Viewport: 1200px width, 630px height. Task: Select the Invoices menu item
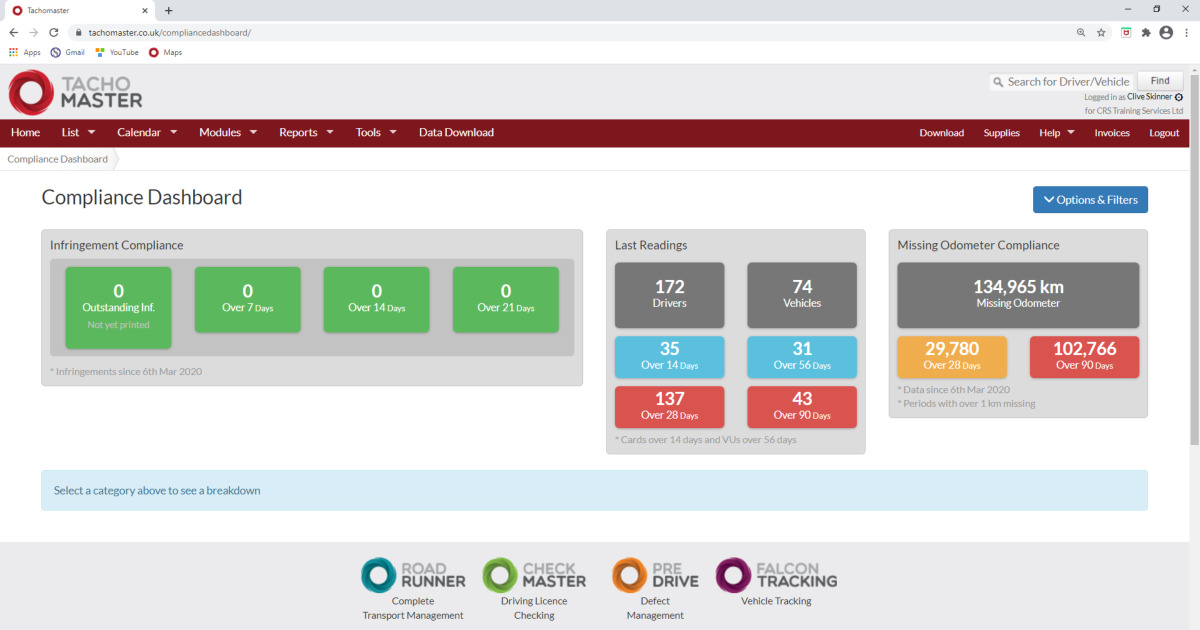[1112, 133]
